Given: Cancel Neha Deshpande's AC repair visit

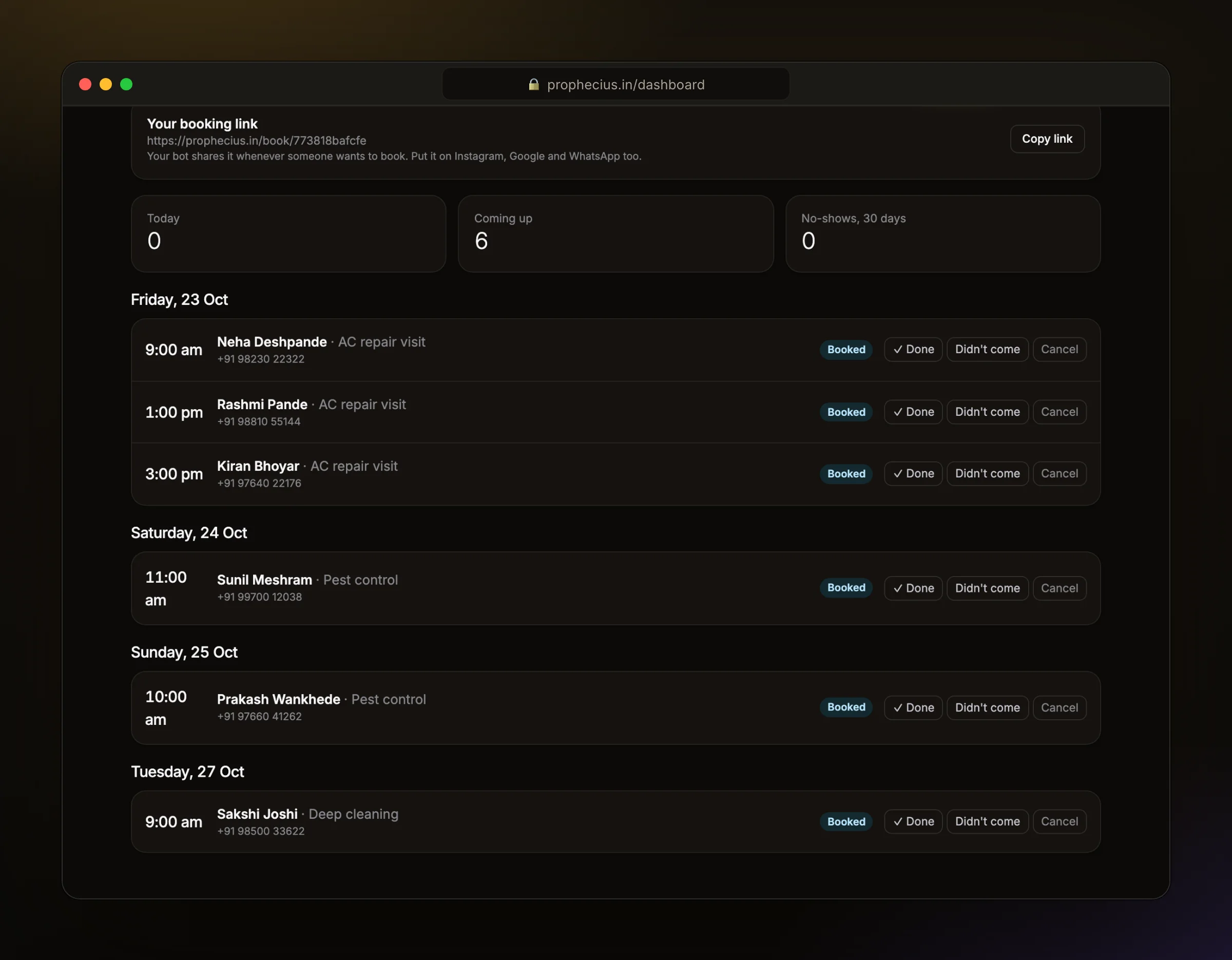Looking at the screenshot, I should point(1059,349).
